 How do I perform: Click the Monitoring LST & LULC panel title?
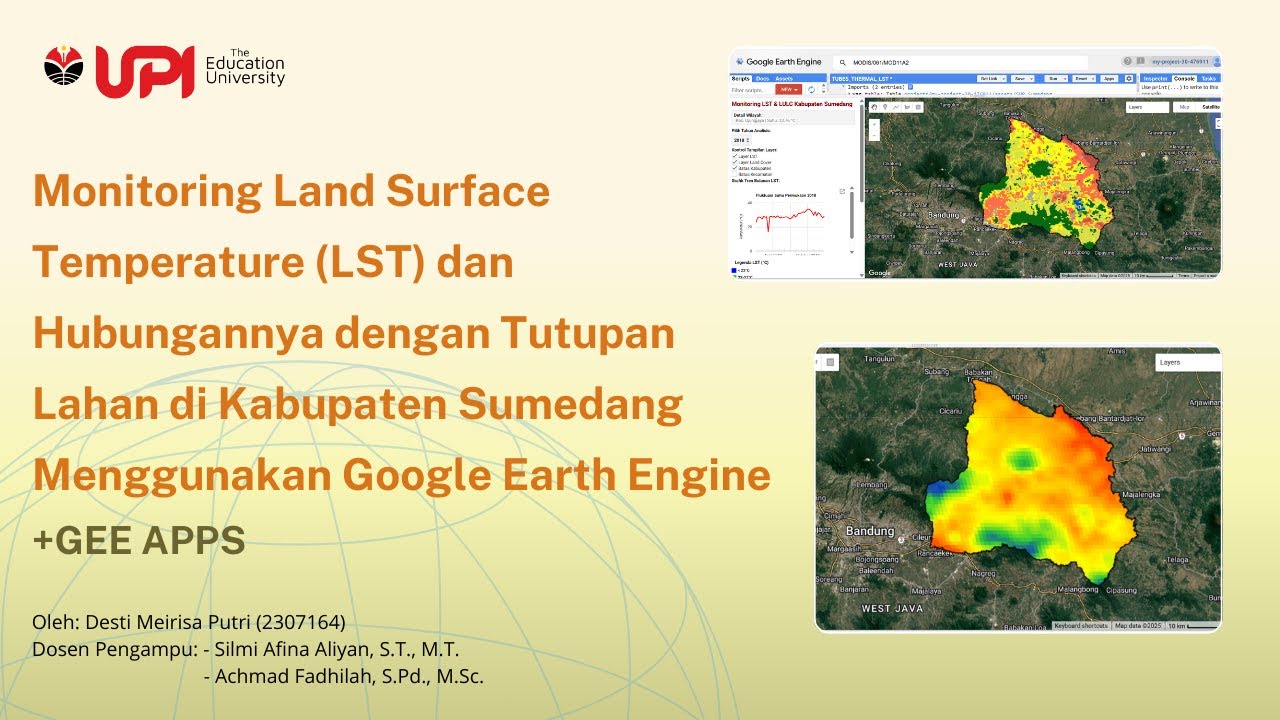(x=792, y=104)
